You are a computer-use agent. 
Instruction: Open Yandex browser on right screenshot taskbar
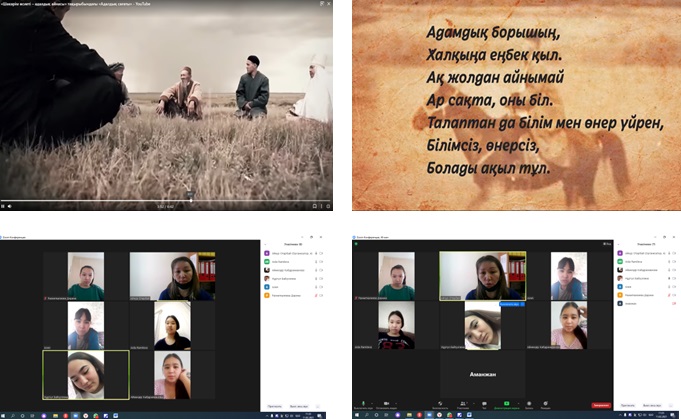(440, 415)
